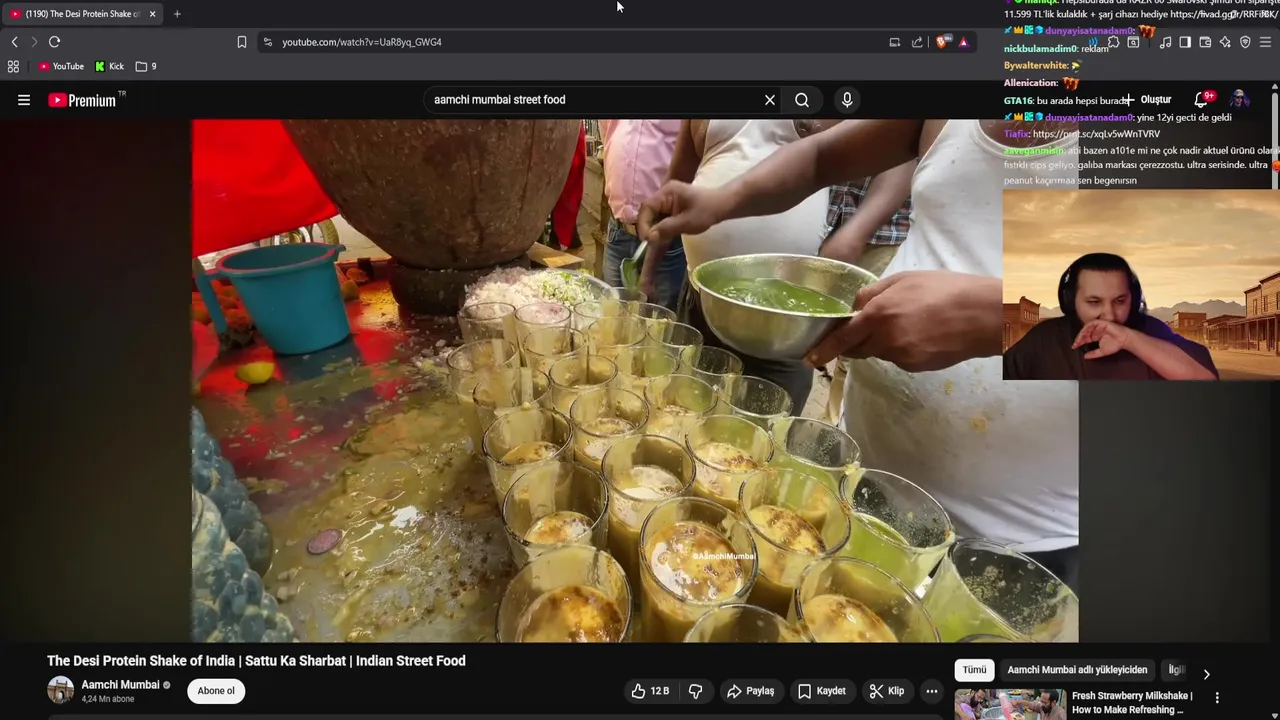Share the page via the address bar share icon

point(917,42)
